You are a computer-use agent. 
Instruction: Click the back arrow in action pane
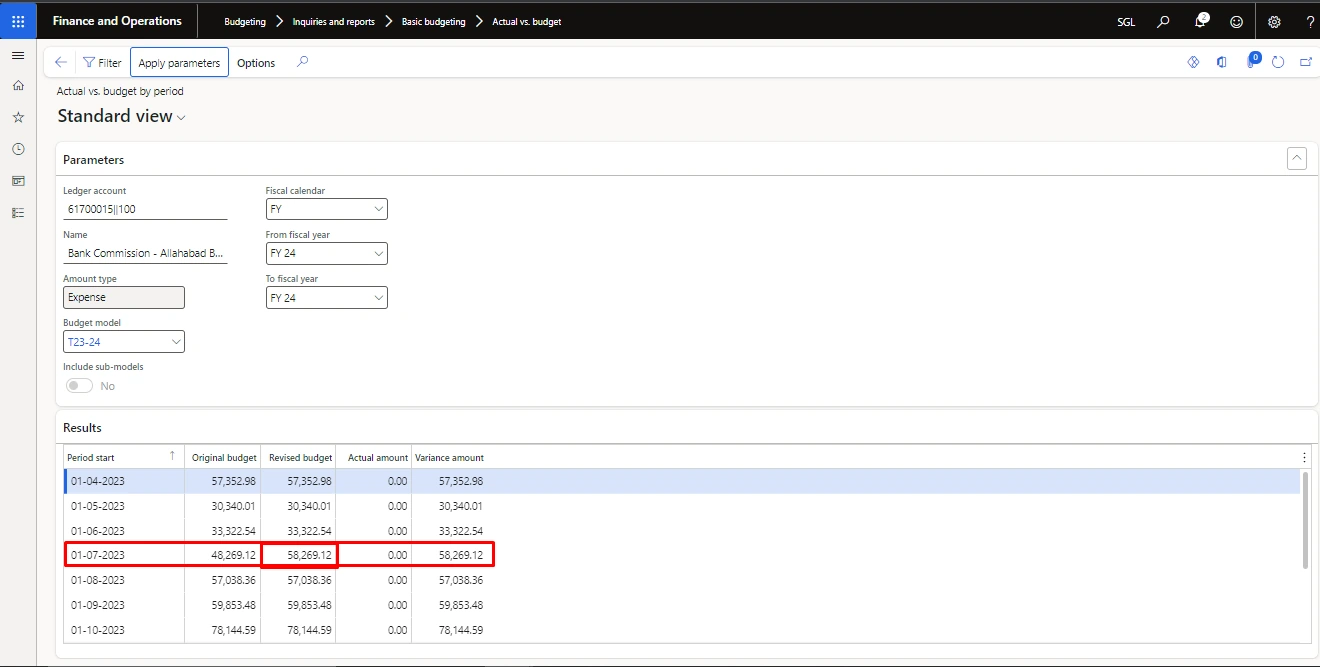pyautogui.click(x=61, y=62)
